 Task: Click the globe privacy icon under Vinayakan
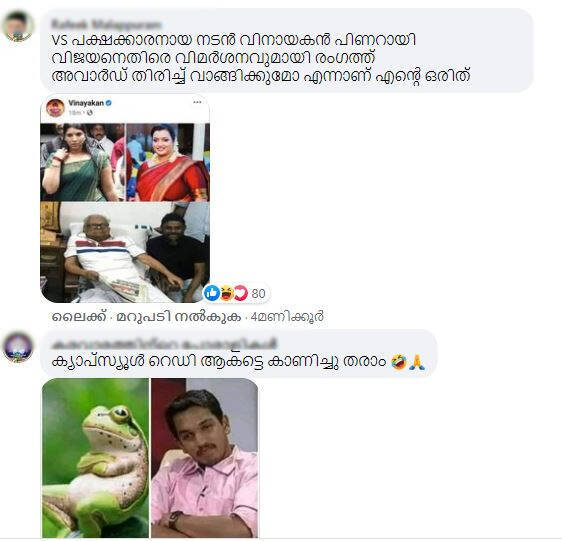(x=90, y=113)
